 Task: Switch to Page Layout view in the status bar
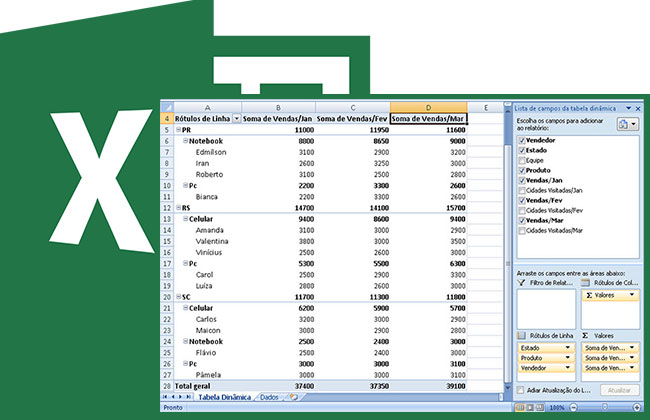[530, 408]
